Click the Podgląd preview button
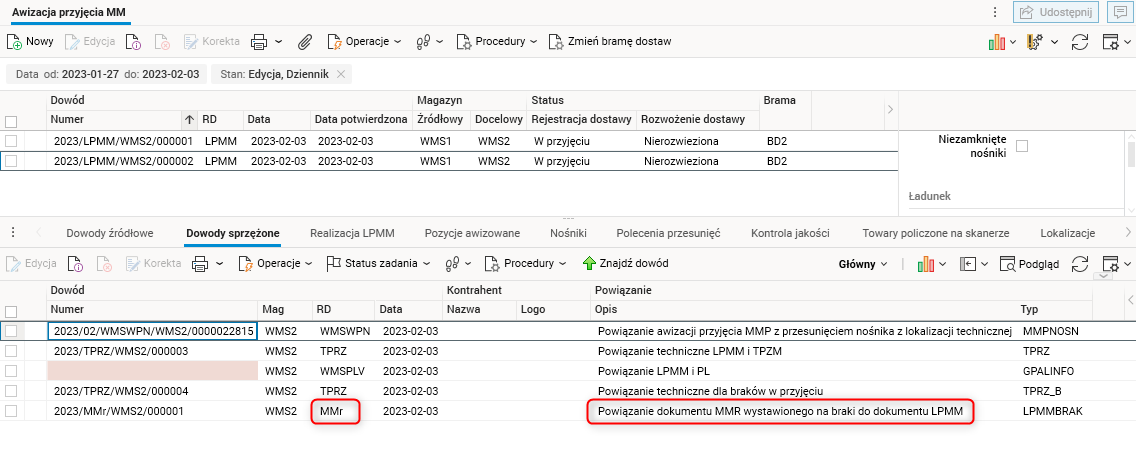 coord(1029,264)
